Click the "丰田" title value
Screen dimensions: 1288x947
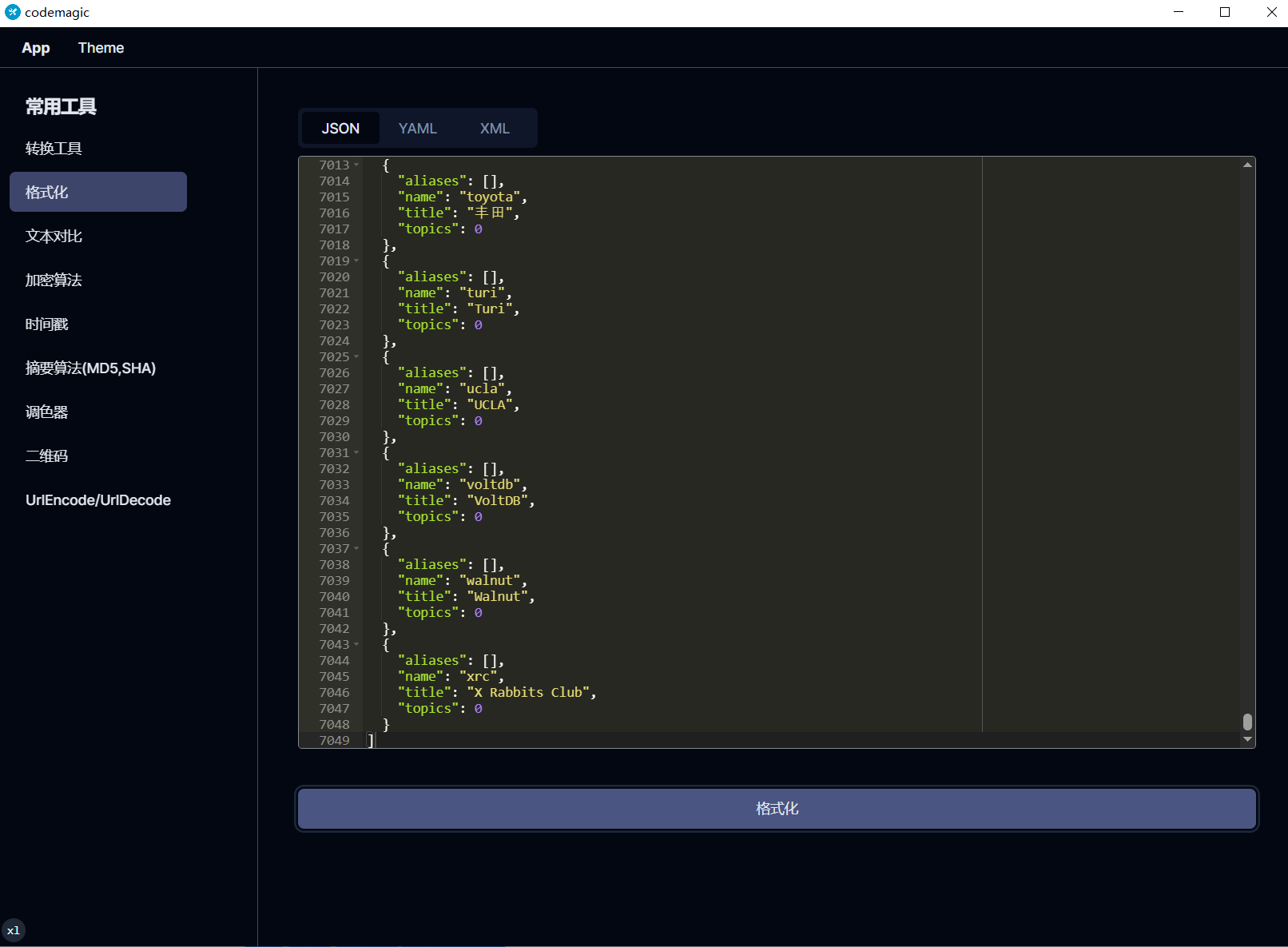click(490, 213)
